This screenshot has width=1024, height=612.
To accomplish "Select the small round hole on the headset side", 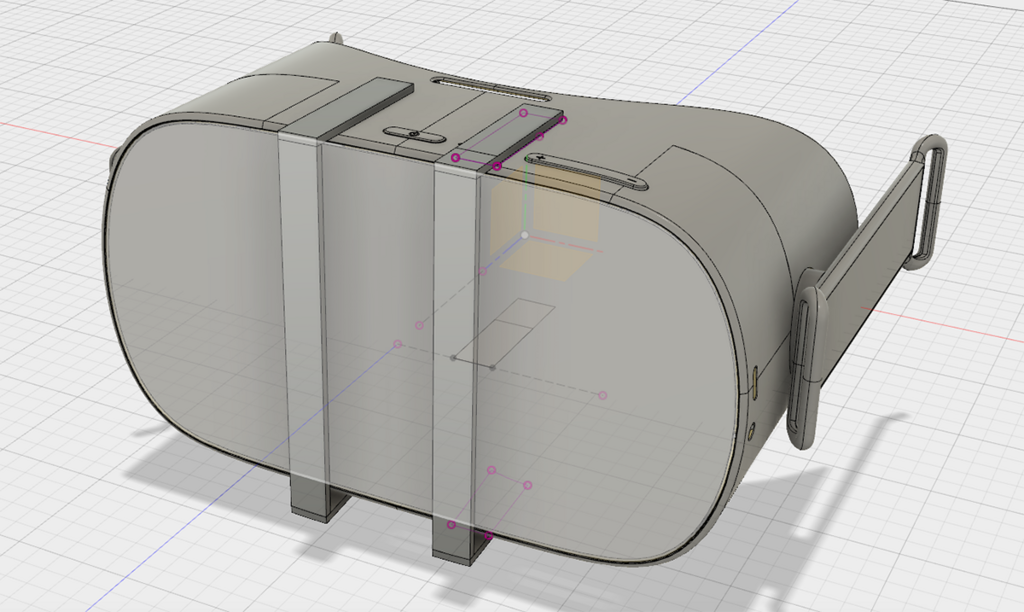I will pyautogui.click(x=752, y=430).
